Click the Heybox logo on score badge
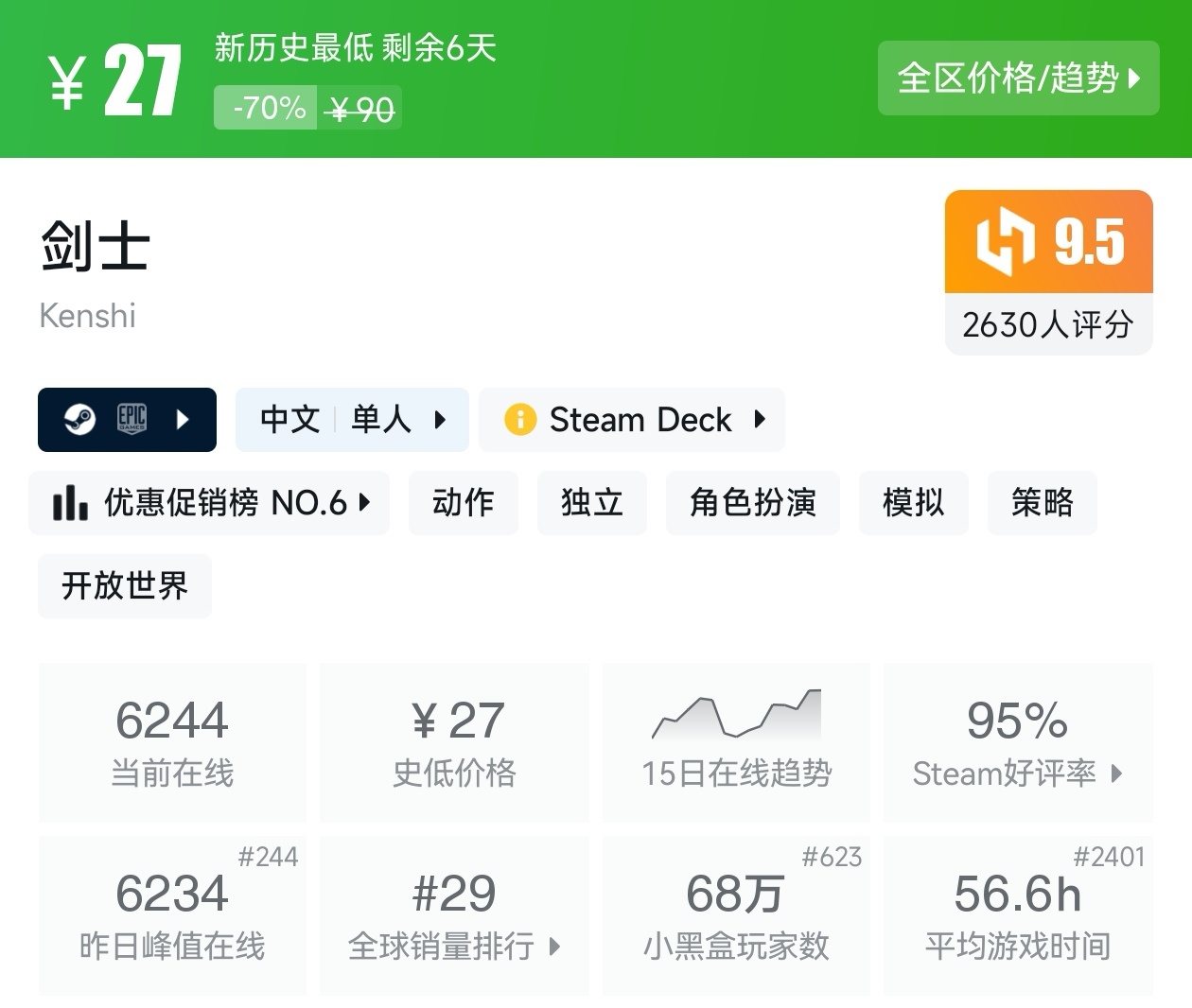The height and width of the screenshot is (1008, 1192). coord(1005,242)
